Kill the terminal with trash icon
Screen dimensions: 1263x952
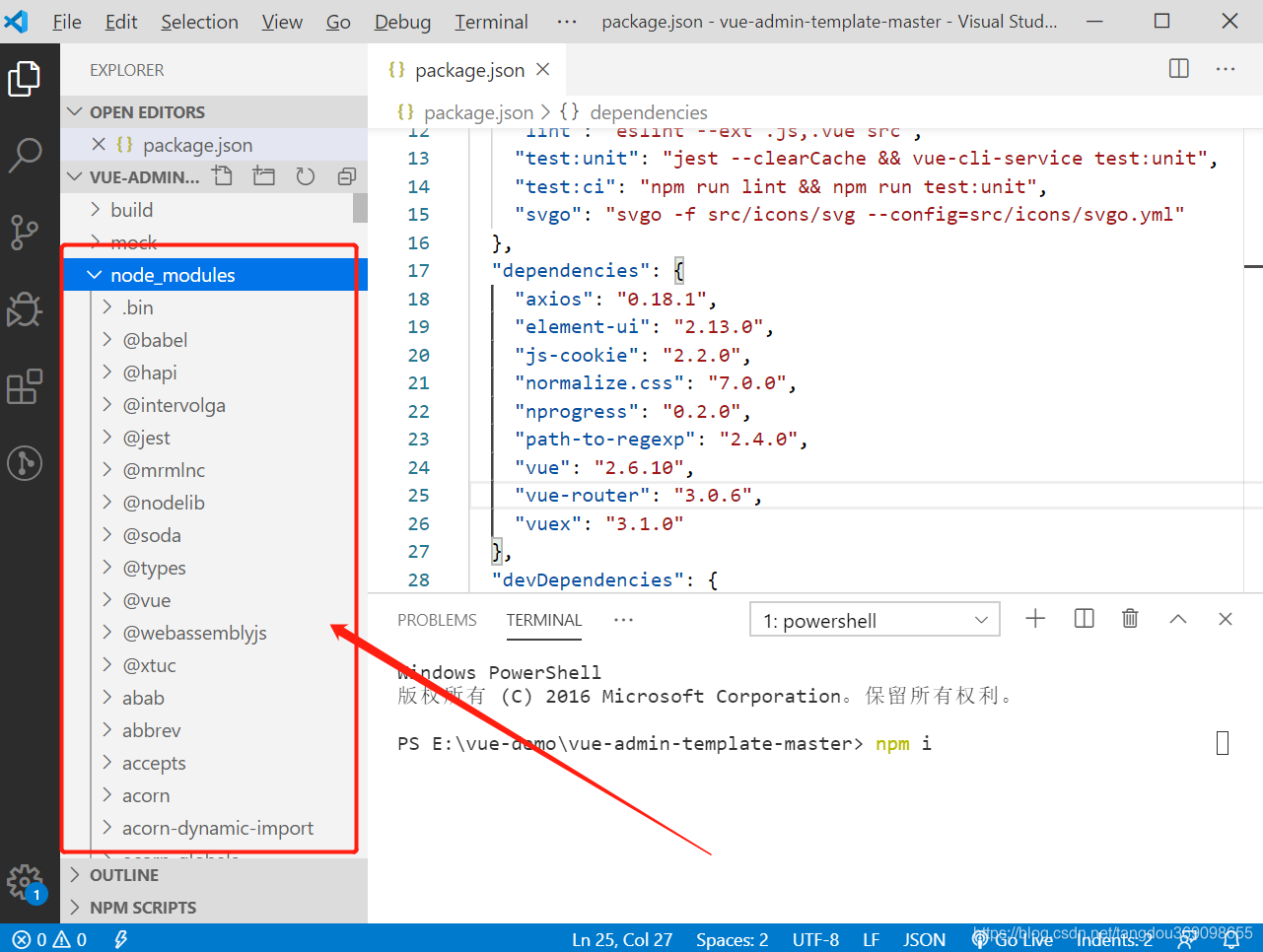pos(1130,619)
